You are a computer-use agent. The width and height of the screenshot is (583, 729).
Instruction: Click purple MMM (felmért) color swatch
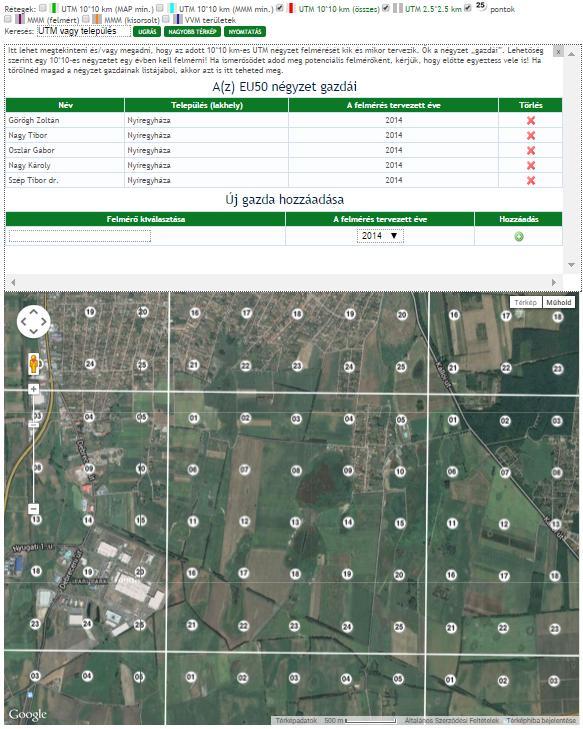(19, 19)
